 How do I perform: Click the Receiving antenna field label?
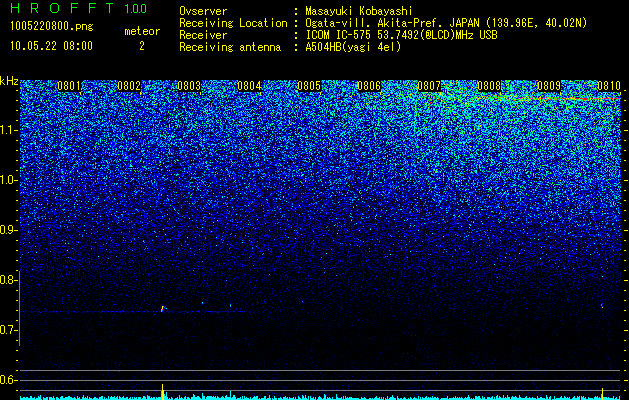(230, 47)
